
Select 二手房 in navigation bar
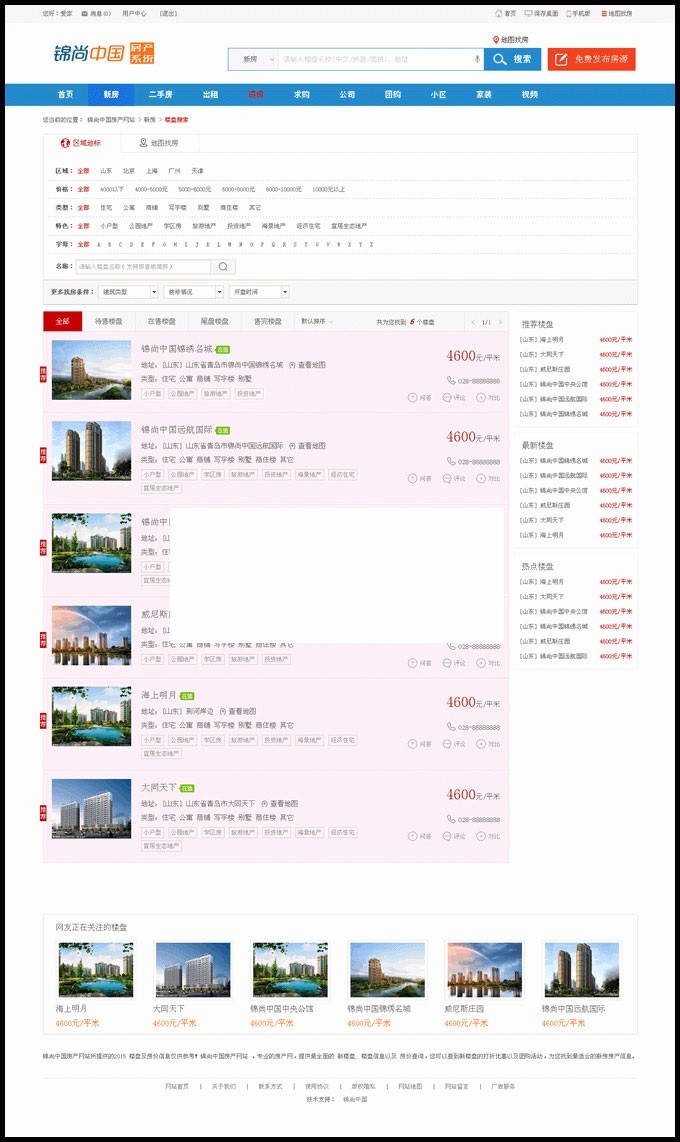pos(161,95)
